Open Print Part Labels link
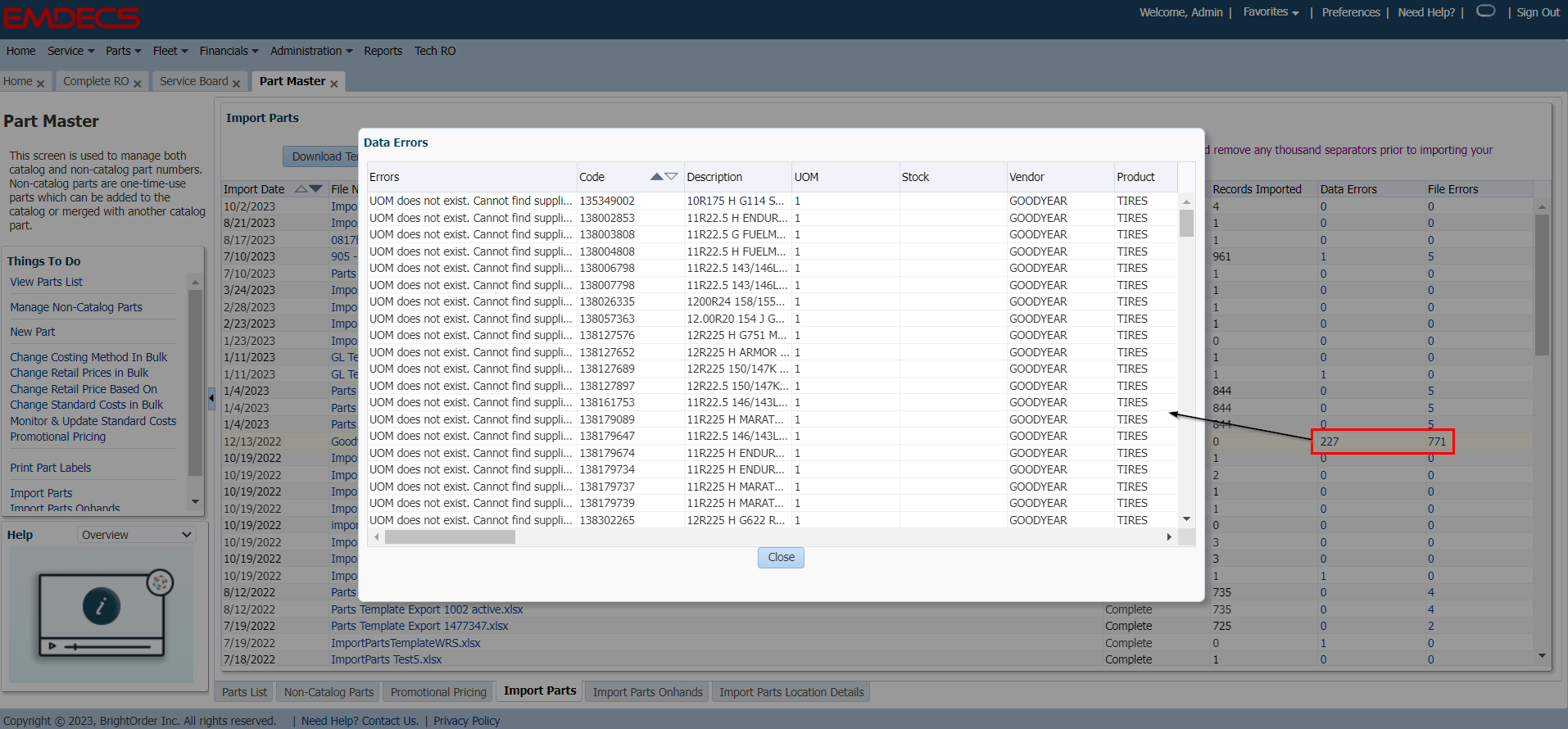The image size is (1568, 729). [x=51, y=468]
